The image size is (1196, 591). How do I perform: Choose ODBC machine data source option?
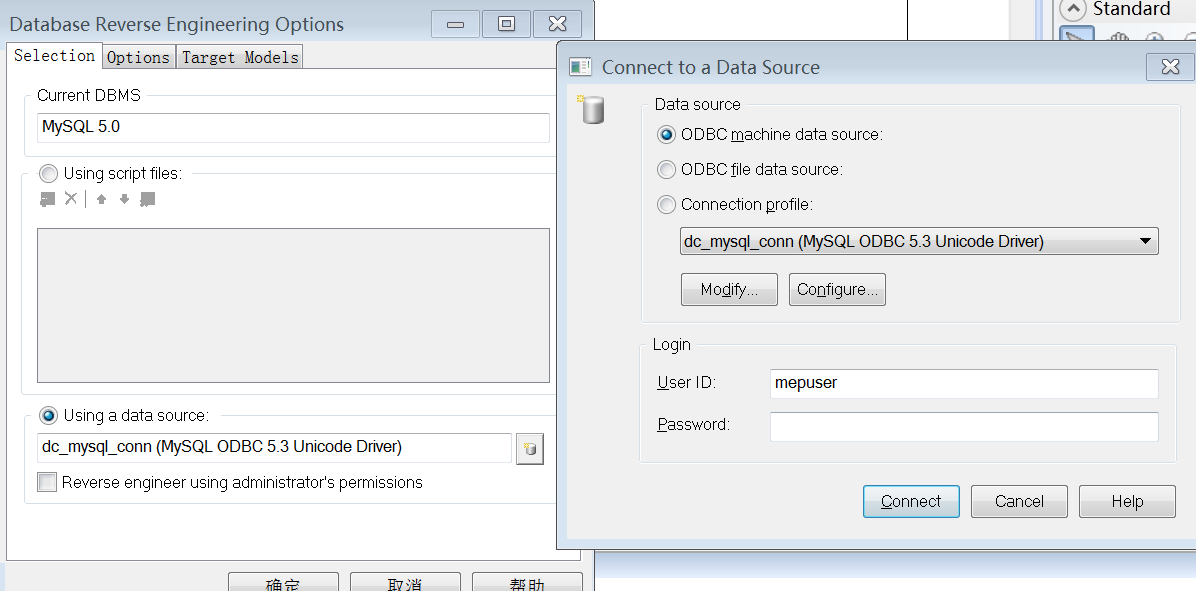[x=667, y=135]
